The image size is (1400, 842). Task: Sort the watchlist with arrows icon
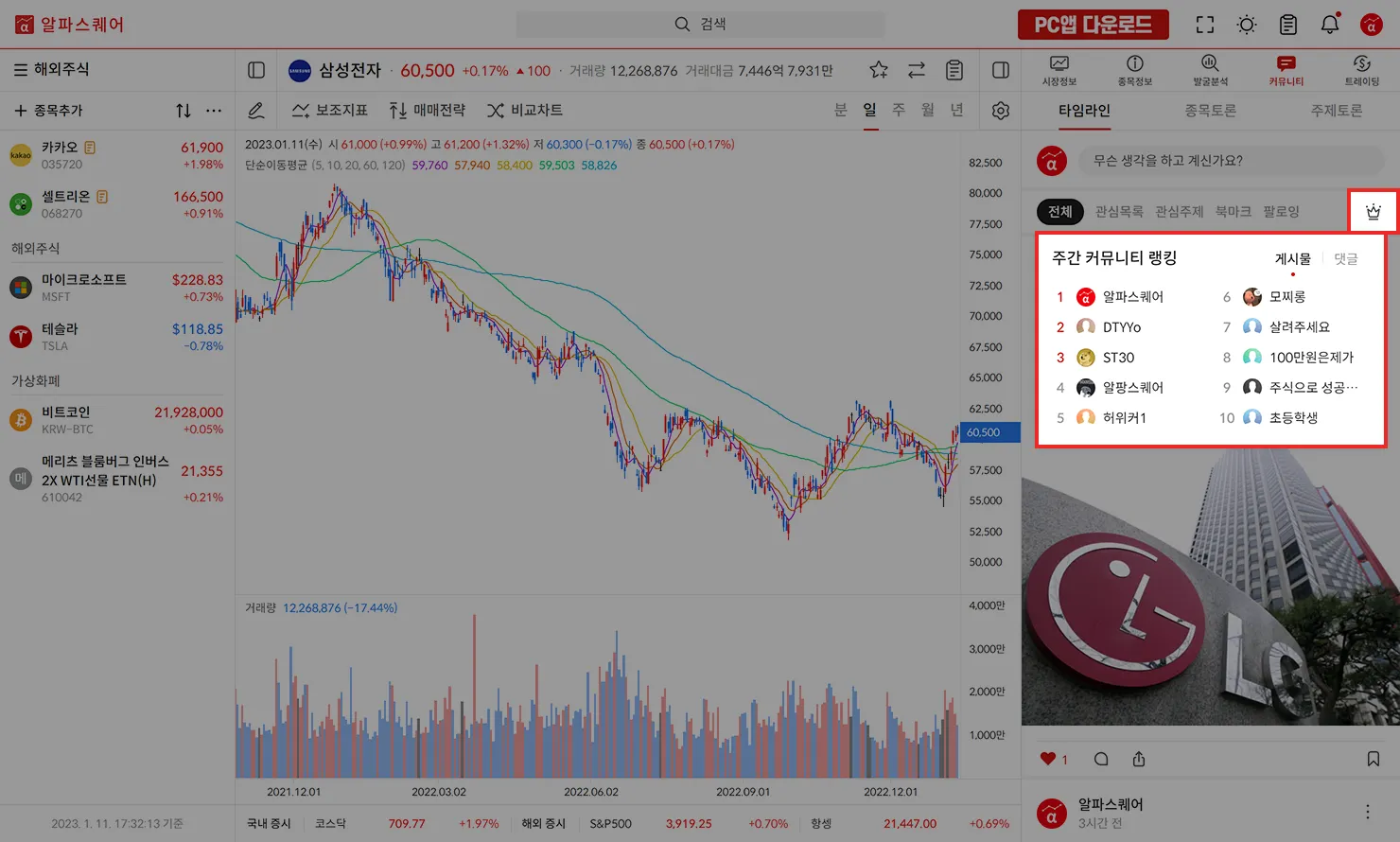pos(184,111)
